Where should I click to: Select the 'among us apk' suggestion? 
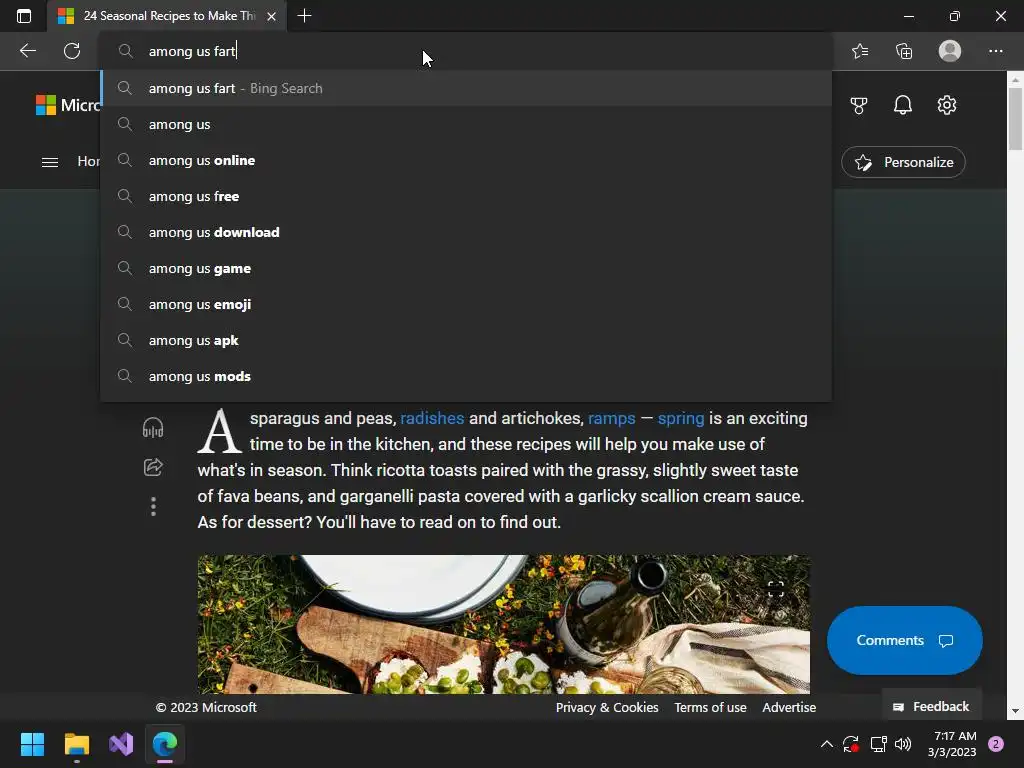click(466, 340)
